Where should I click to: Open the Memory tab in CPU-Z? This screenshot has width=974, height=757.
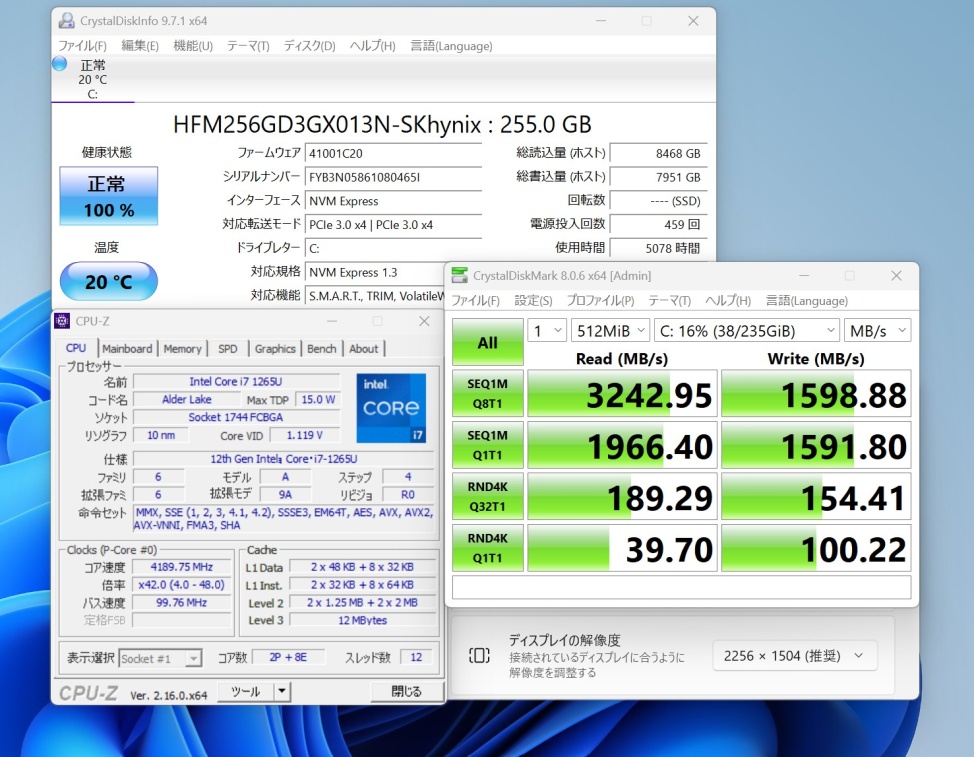coord(182,348)
